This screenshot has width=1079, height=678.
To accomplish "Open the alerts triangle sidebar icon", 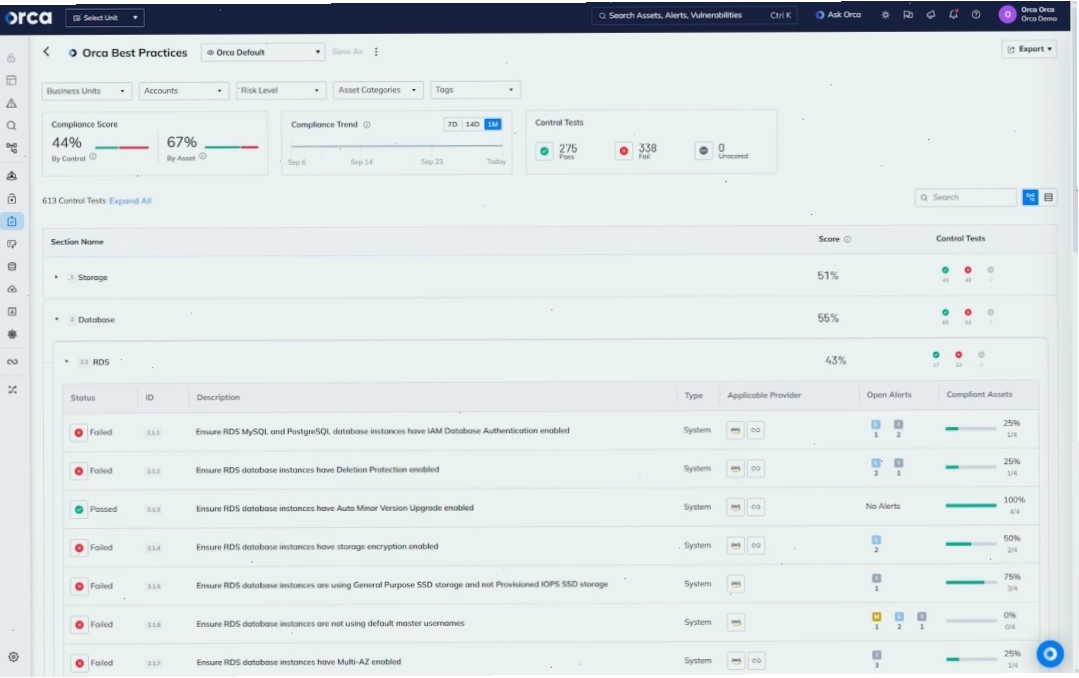I will pyautogui.click(x=12, y=103).
